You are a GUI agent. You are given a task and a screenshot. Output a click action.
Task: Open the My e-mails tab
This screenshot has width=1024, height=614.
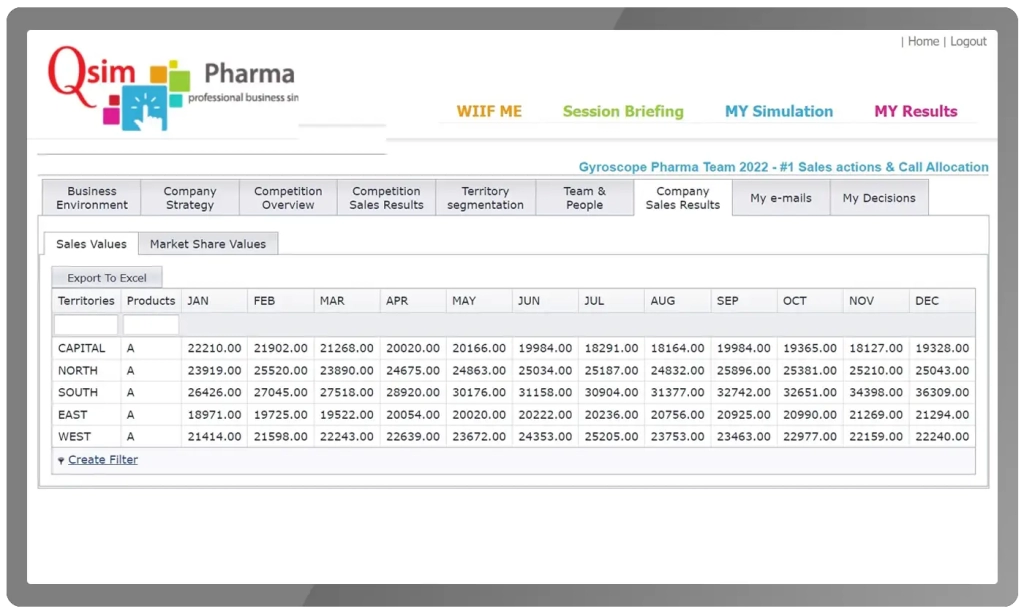pyautogui.click(x=781, y=198)
